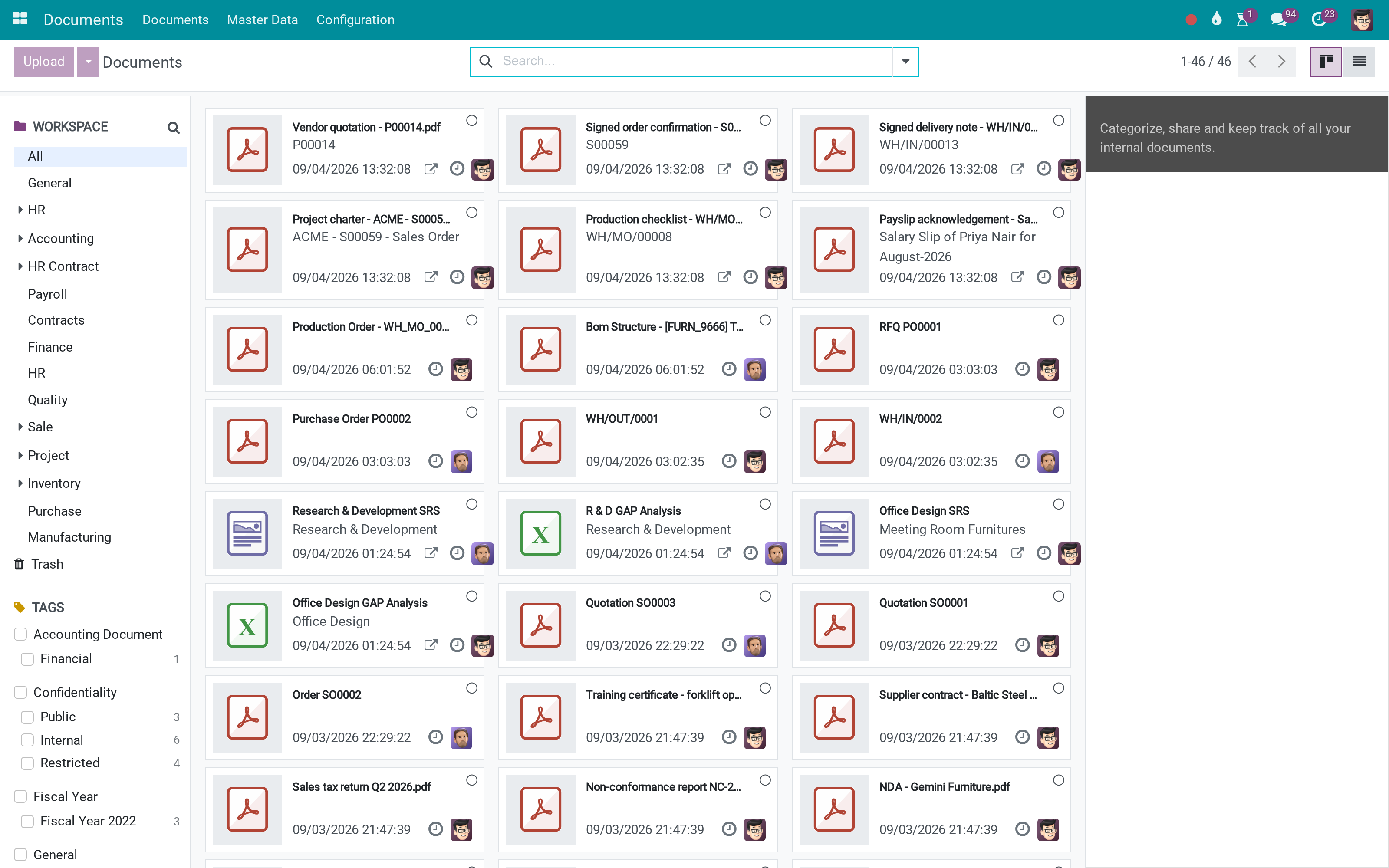1389x868 pixels.
Task: Open the droplet theme icon in navbar
Action: (1216, 20)
